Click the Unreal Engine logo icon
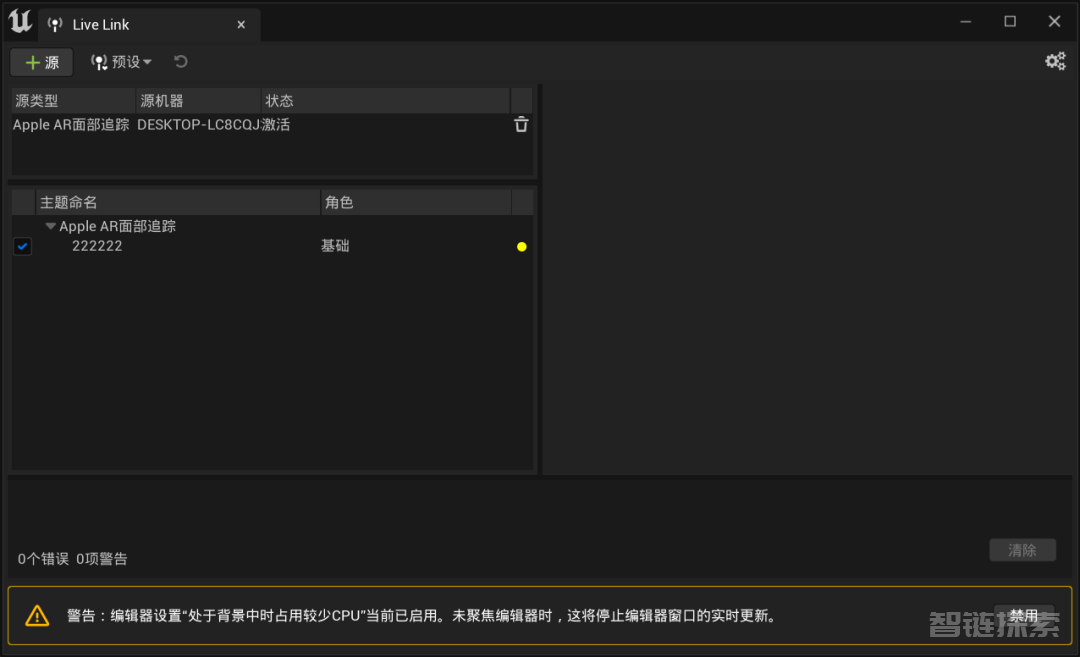The width and height of the screenshot is (1080, 657). click(21, 22)
